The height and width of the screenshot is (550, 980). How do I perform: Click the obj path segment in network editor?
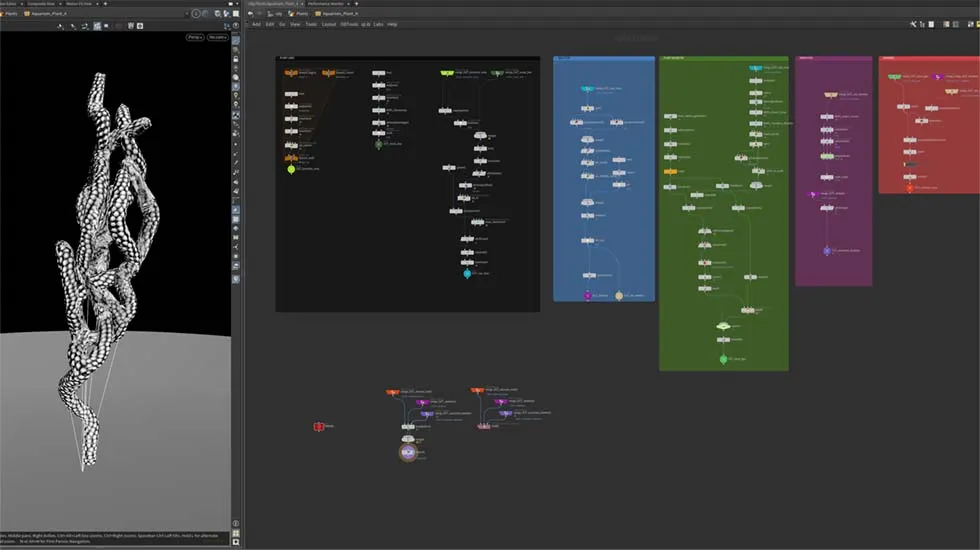click(279, 14)
